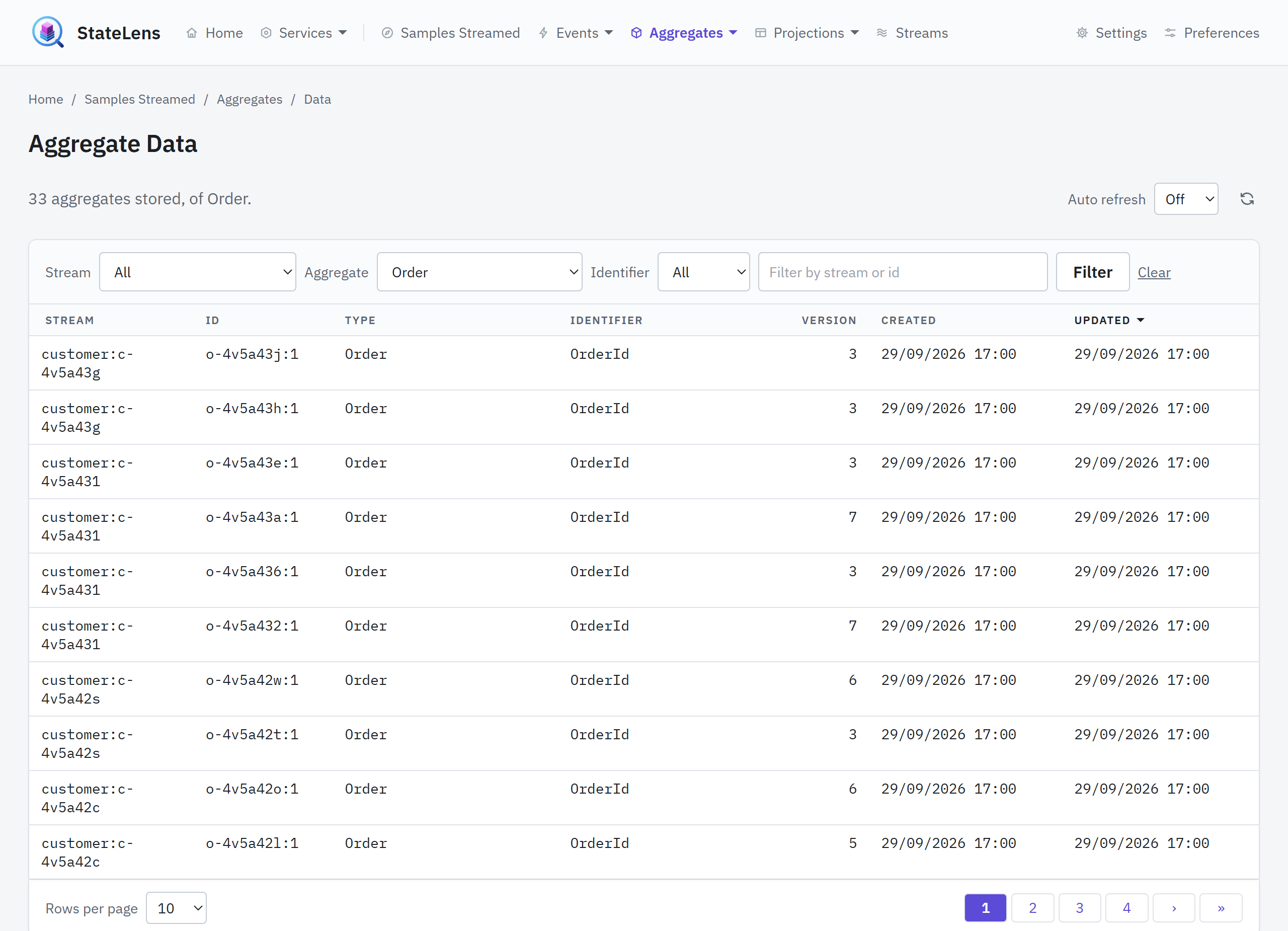The width and height of the screenshot is (1288, 931).
Task: Sort by the ID column header
Action: click(x=212, y=321)
